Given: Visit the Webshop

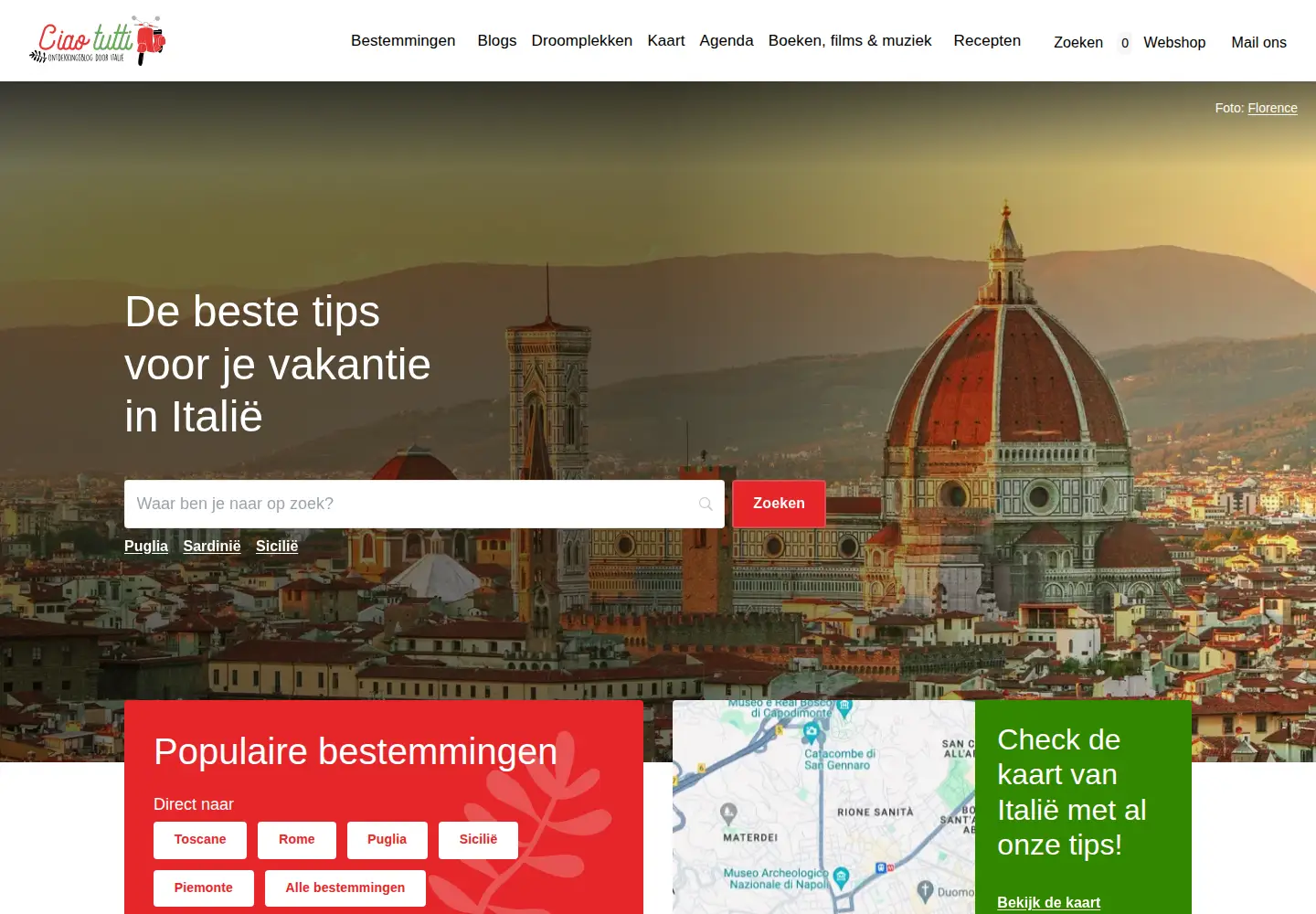Looking at the screenshot, I should 1174,43.
